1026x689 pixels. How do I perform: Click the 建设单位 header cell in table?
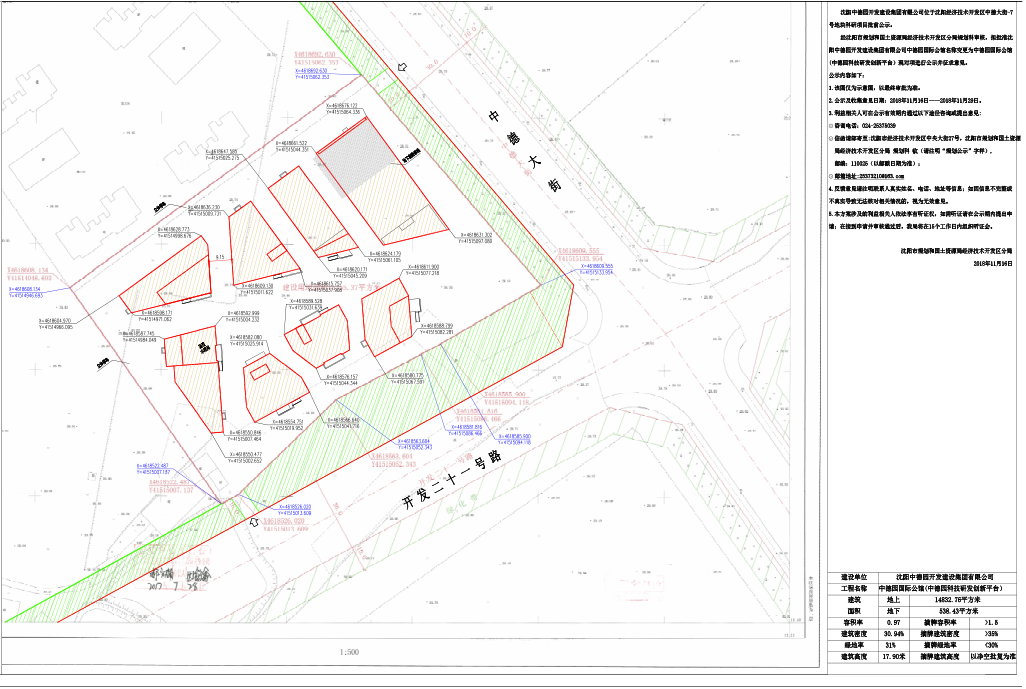[853, 577]
